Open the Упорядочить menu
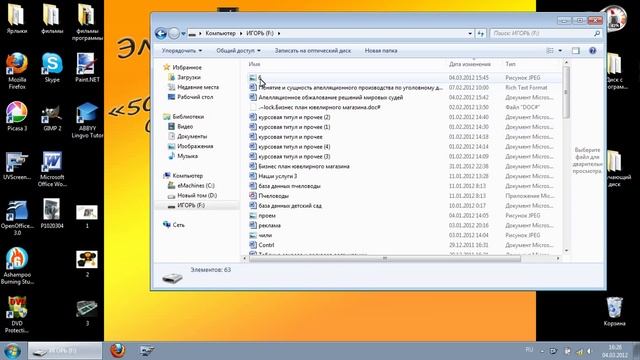The image size is (640, 360). 182,51
